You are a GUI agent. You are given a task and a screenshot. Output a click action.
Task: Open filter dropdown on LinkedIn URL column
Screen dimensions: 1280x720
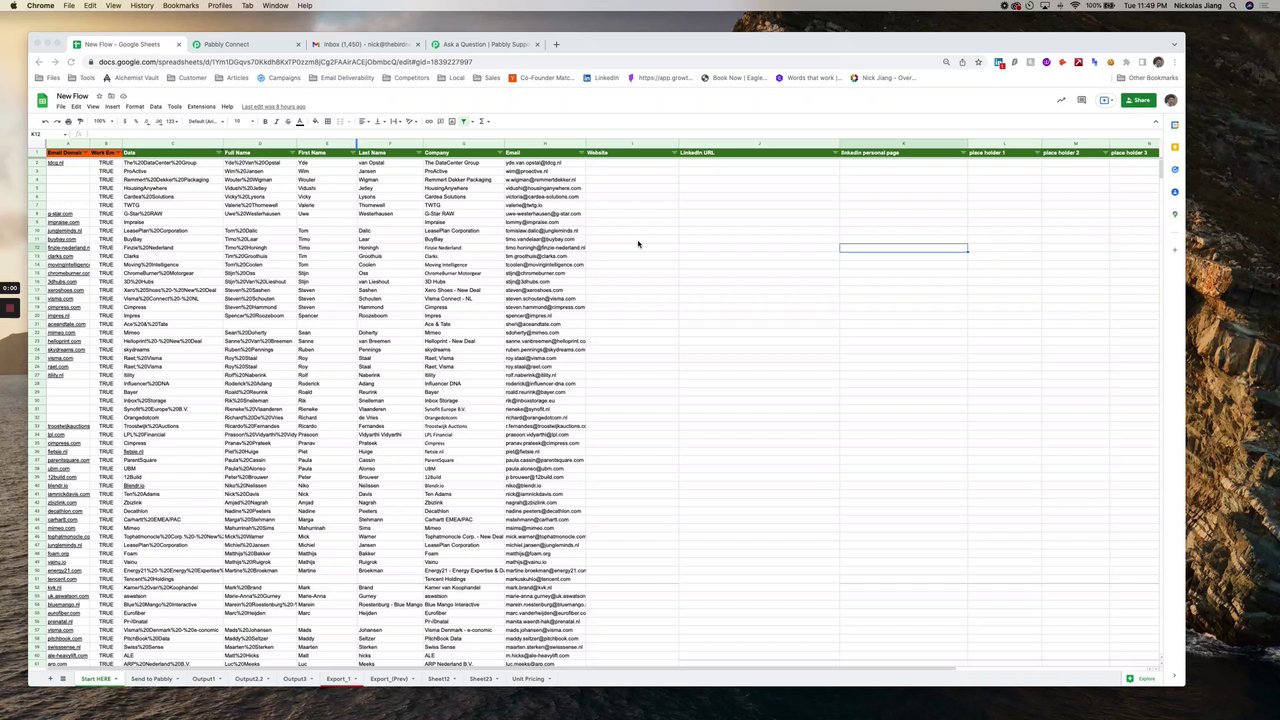[835, 153]
